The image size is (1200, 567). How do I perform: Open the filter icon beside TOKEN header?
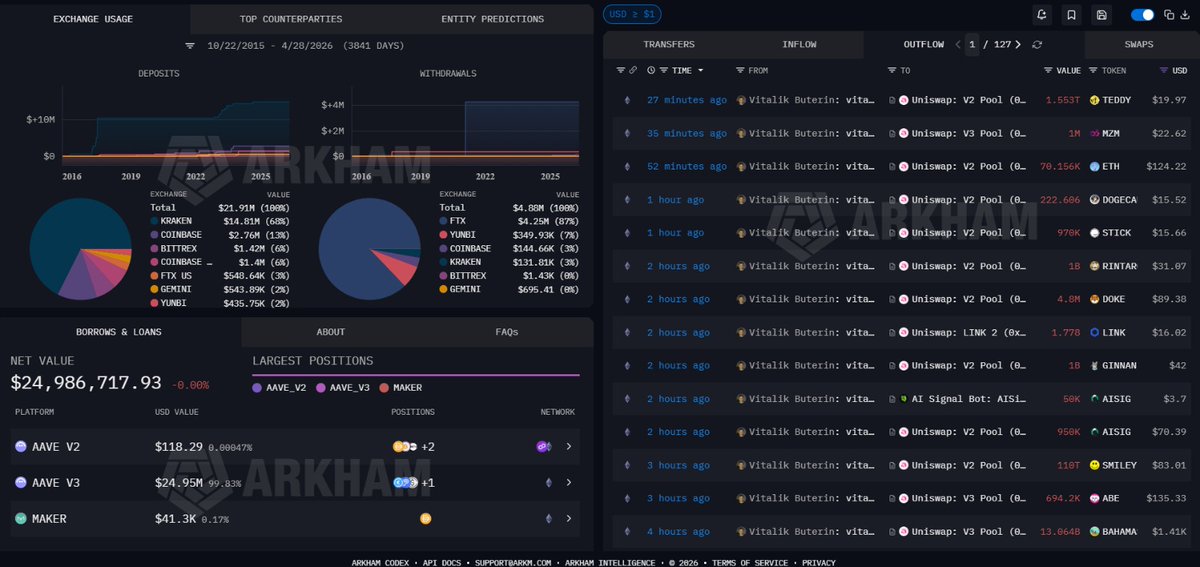(x=1094, y=70)
